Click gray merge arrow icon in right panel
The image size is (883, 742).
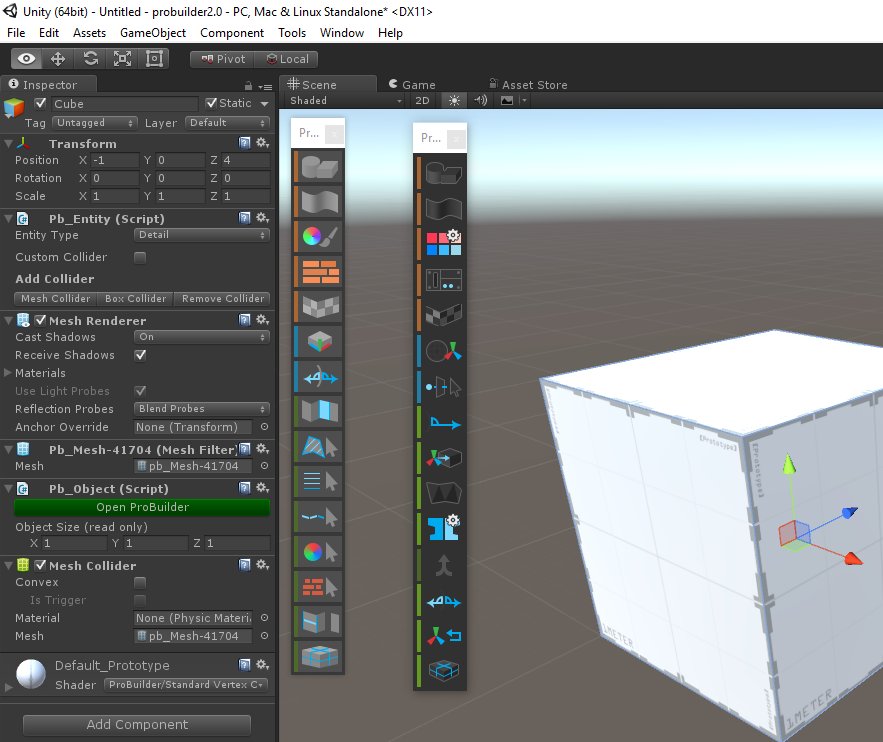(x=444, y=565)
